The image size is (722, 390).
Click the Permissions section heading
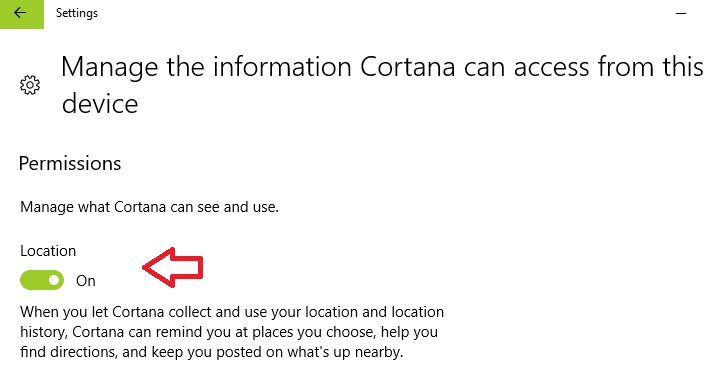tap(70, 163)
